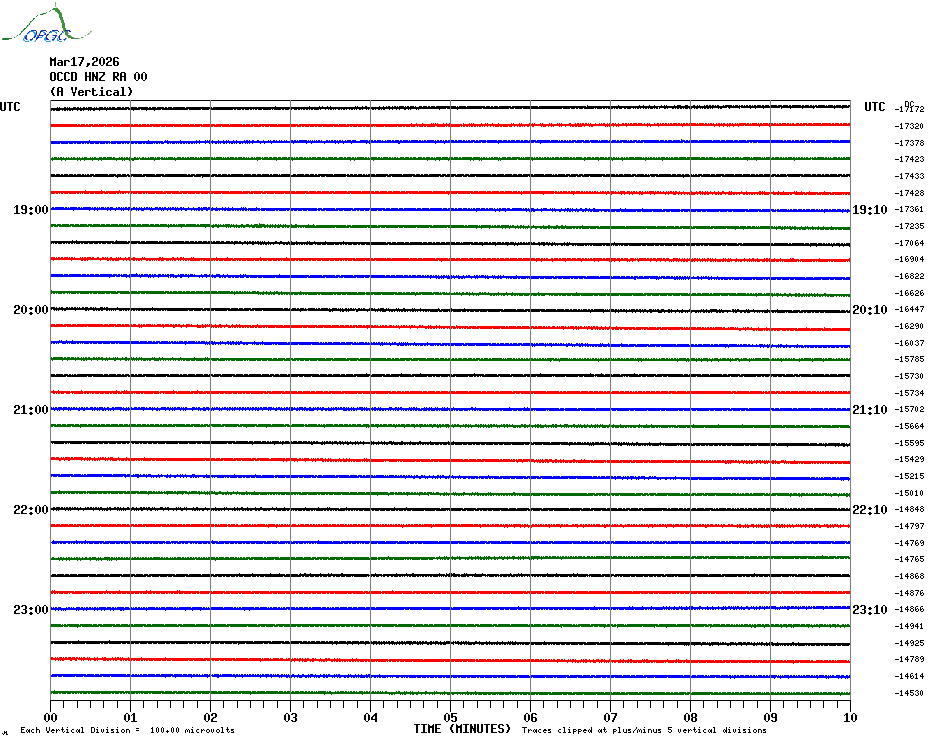Select the -16447 offset value beside 20:10
This screenshot has height=744, width=930.
point(910,310)
